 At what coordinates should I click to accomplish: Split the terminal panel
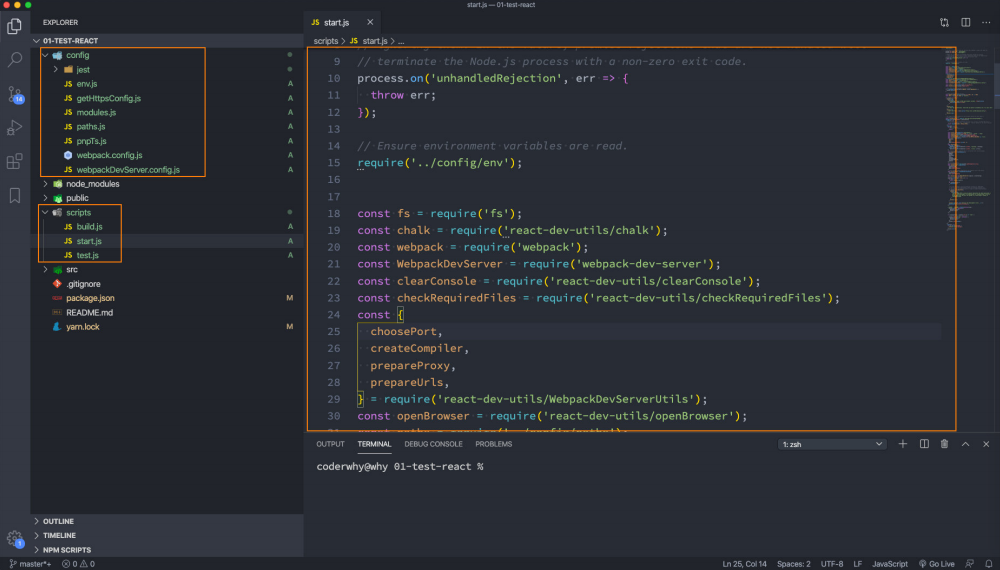click(924, 444)
